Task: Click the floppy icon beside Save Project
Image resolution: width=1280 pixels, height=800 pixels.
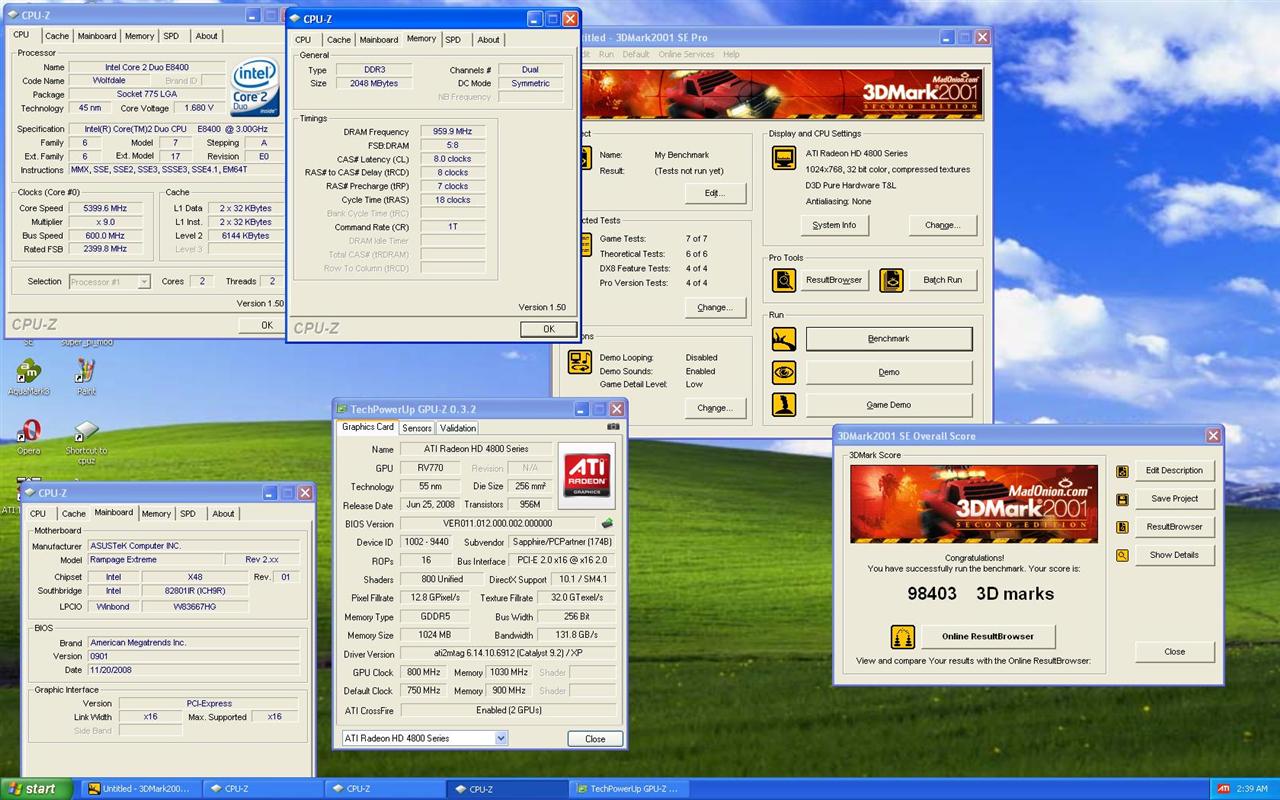Action: 1122,499
